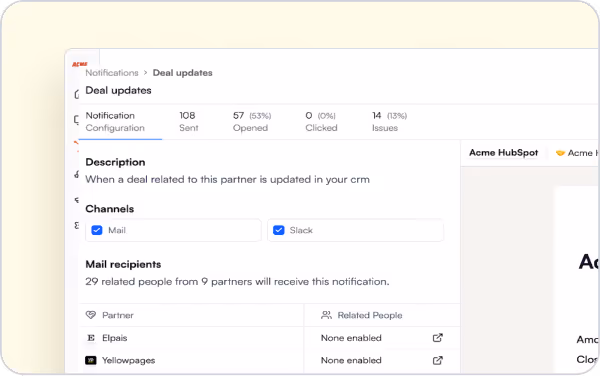Click the Deal updates breadcrumb
Viewport: 600px width, 376px height.
click(x=183, y=73)
